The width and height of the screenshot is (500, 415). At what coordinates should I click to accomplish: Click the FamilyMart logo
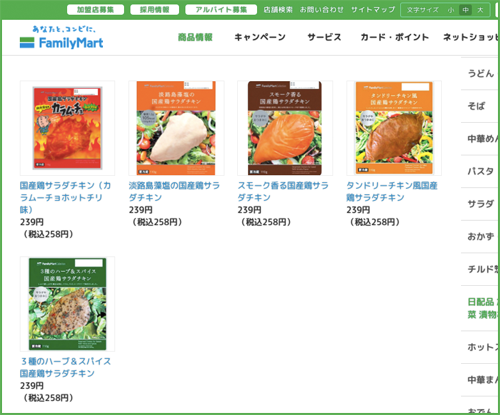(62, 37)
